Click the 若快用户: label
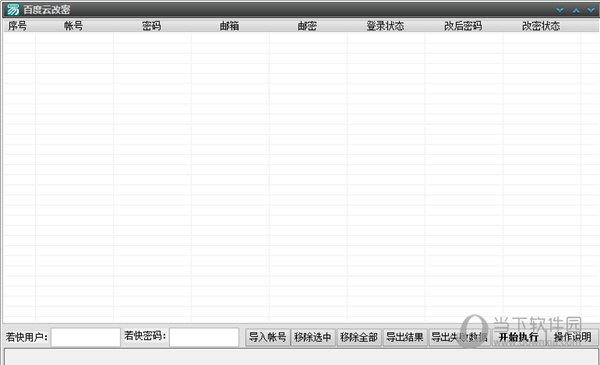Viewport: 600px width, 365px height. click(27, 337)
